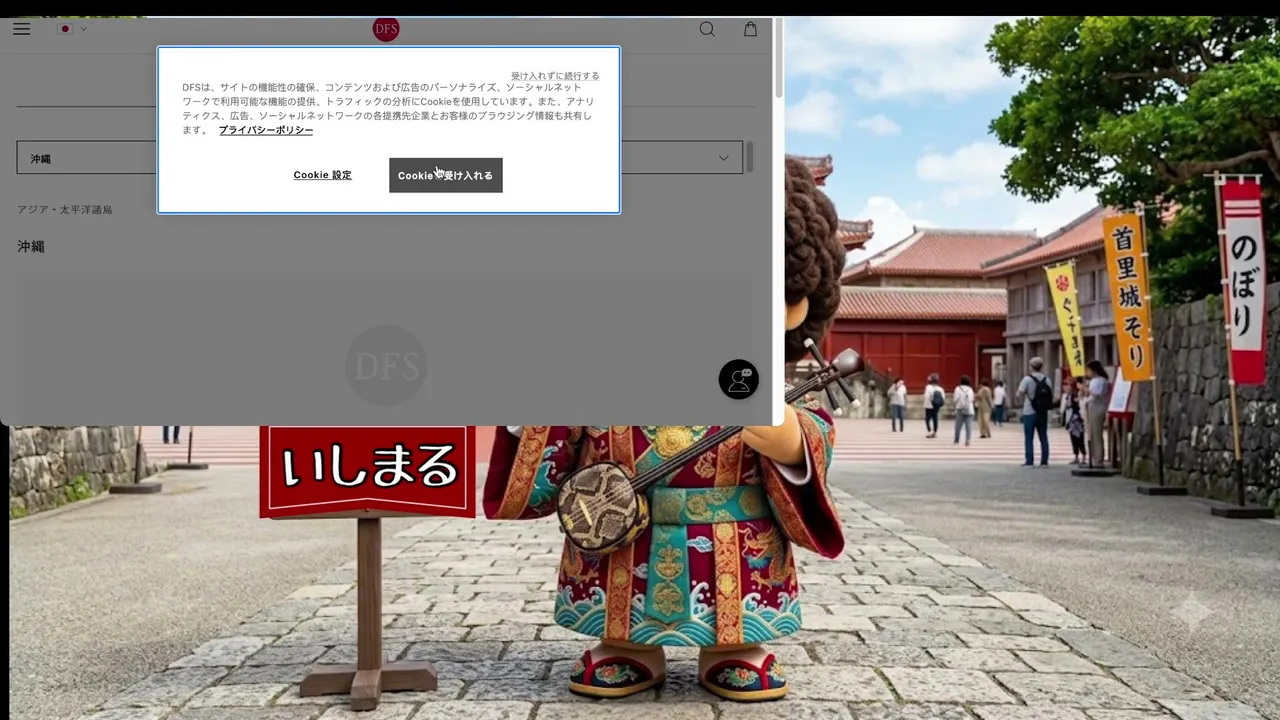Image resolution: width=1280 pixels, height=720 pixels.
Task: Open Cookie 設定 options
Action: point(322,175)
